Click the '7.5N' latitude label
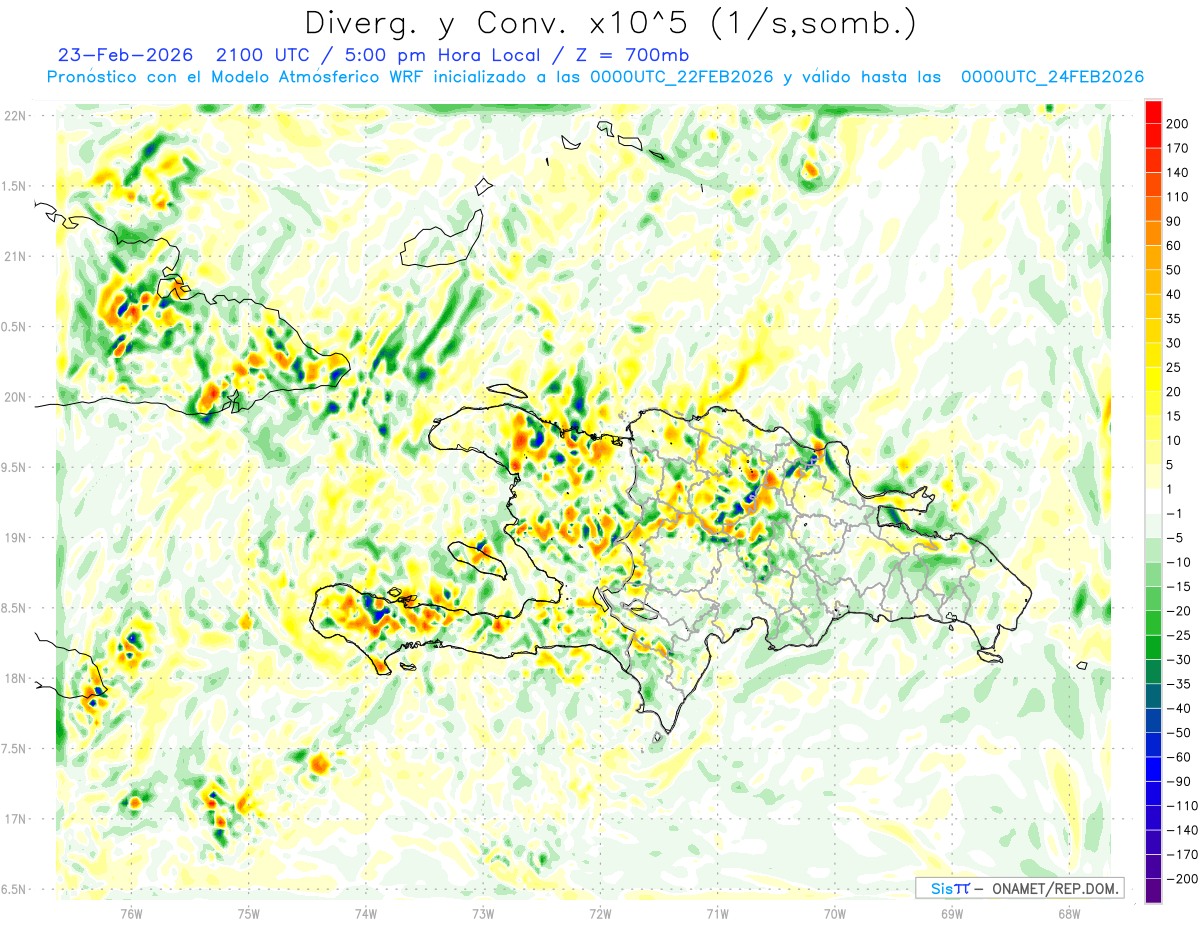This screenshot has height=927, width=1200. [15, 749]
